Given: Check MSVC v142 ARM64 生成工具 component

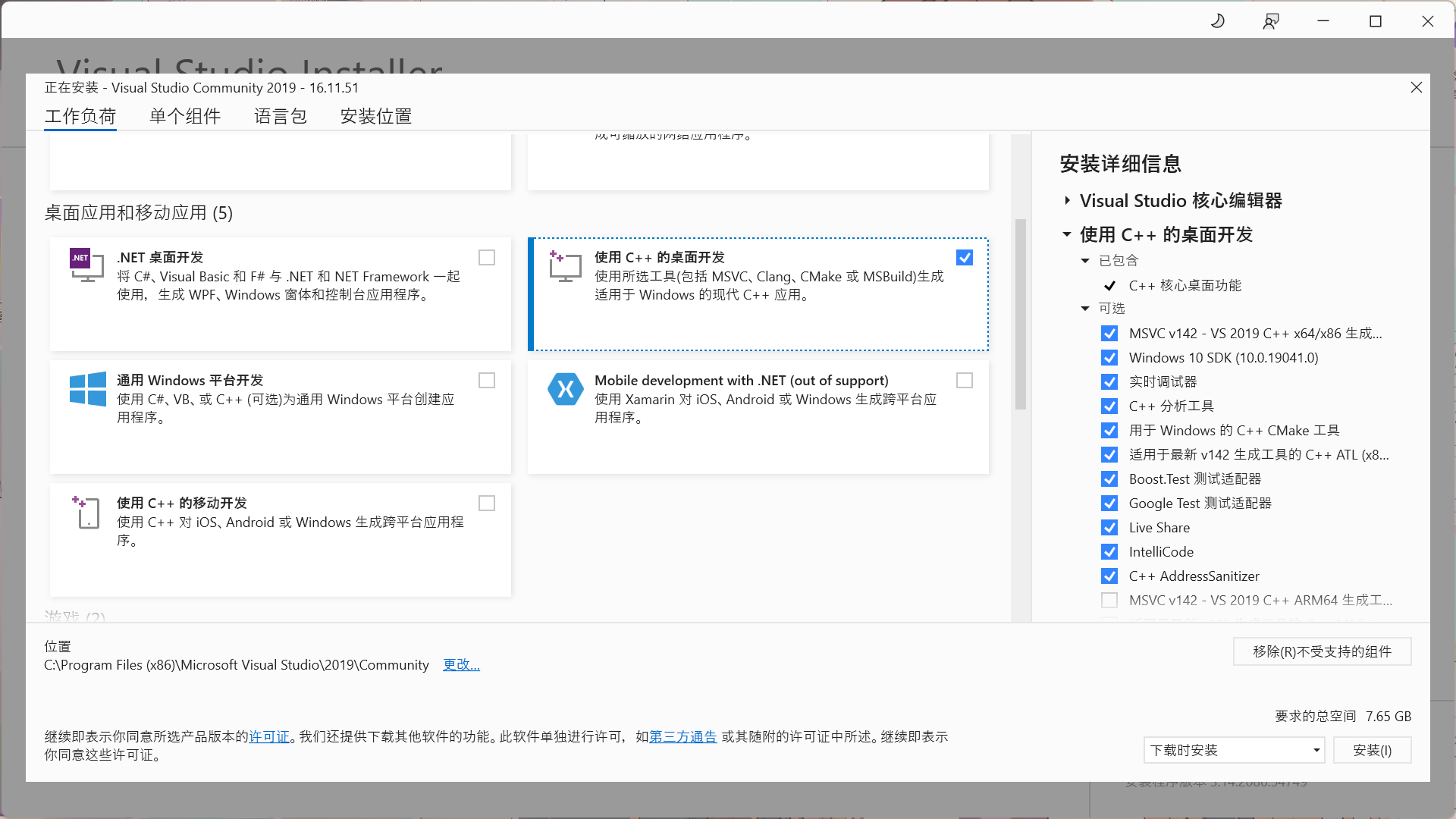Looking at the screenshot, I should (1109, 600).
